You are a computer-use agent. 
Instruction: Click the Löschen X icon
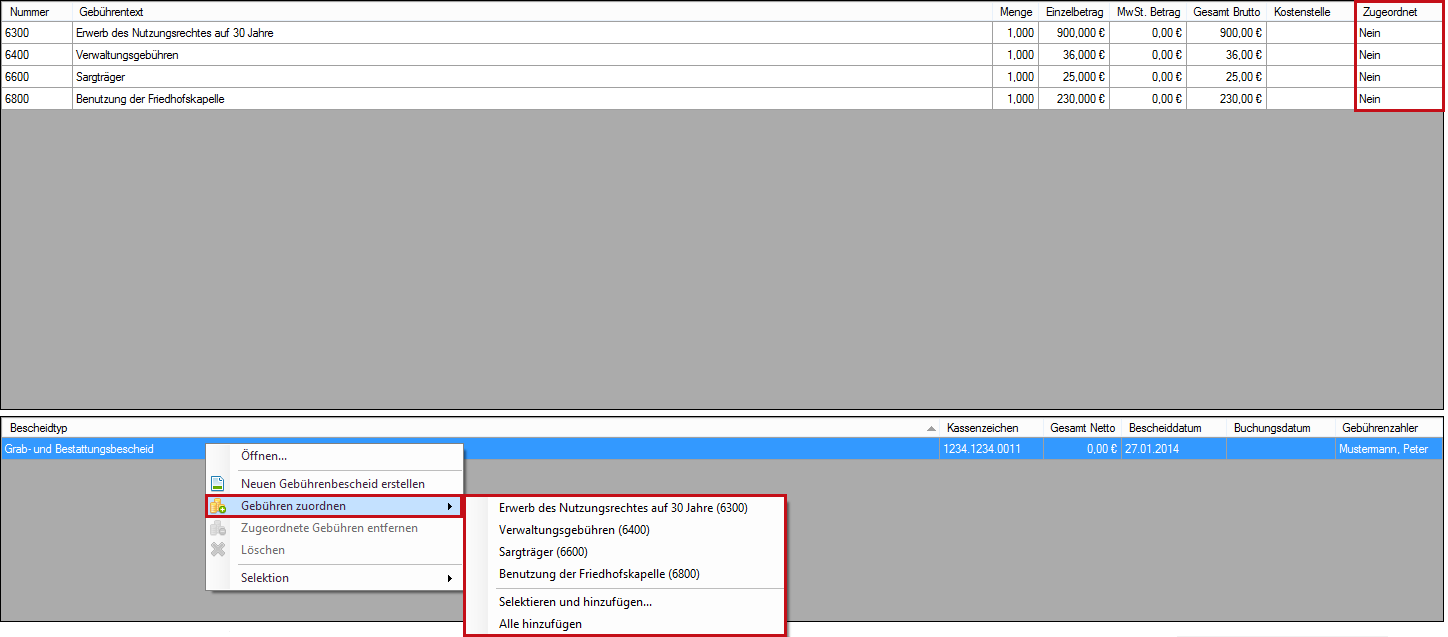pos(218,550)
